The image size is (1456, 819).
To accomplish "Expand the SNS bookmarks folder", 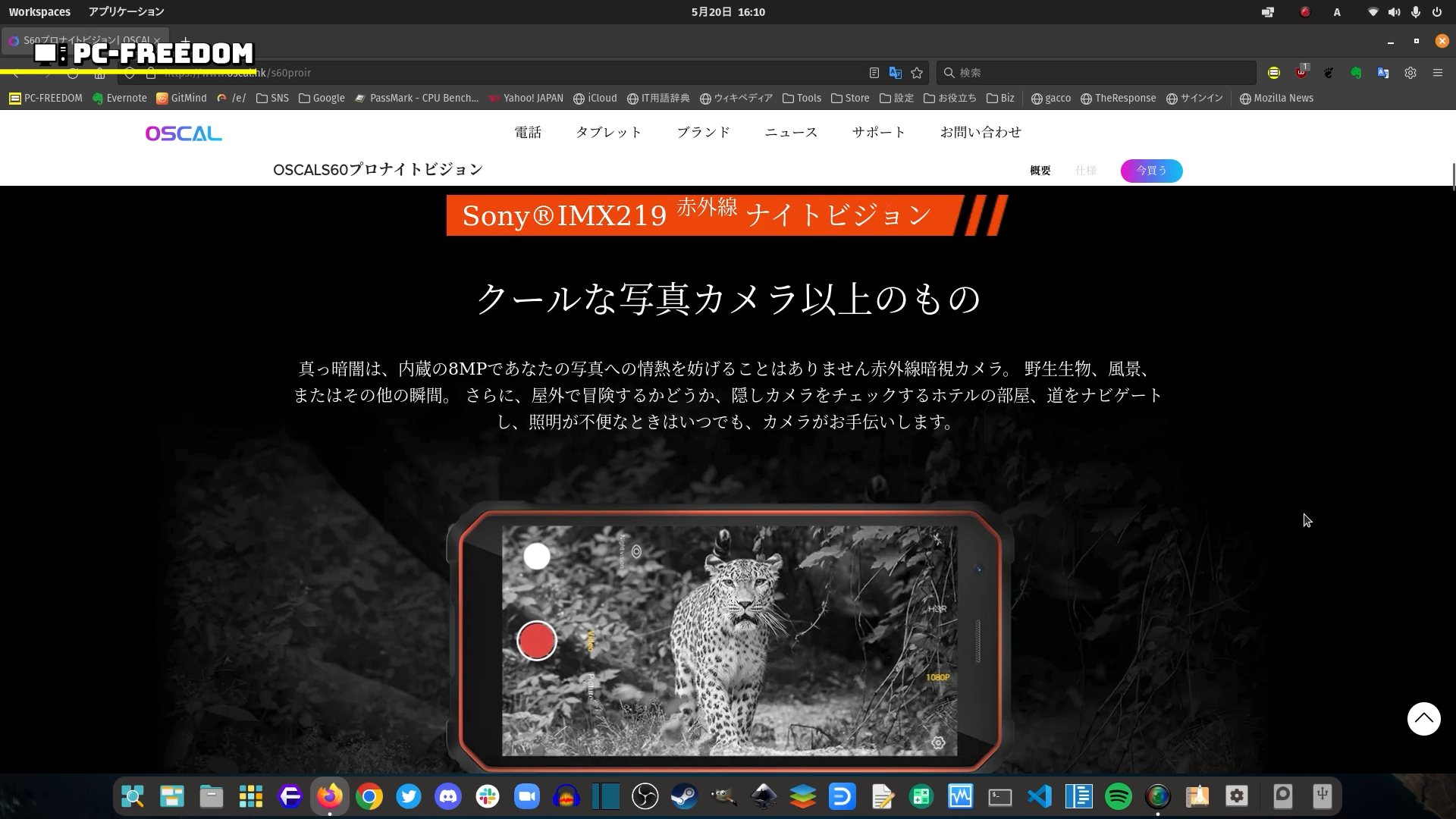I will [x=272, y=98].
